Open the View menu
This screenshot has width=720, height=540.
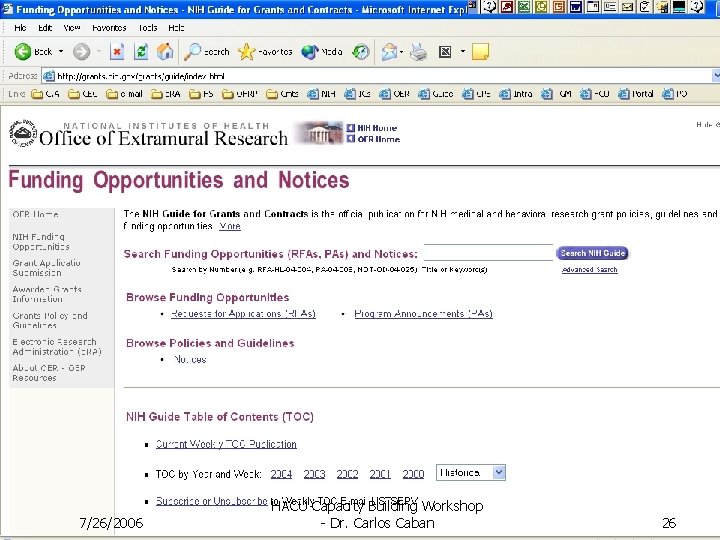tap(72, 28)
